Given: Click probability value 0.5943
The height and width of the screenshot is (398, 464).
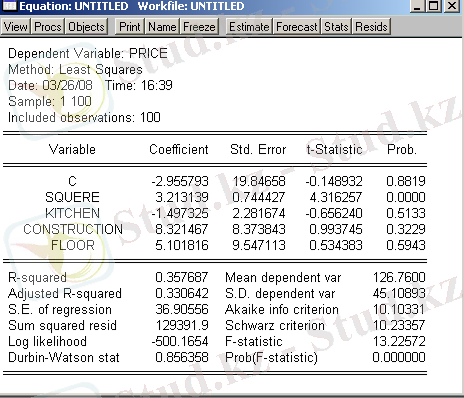Looking at the screenshot, I should [x=406, y=245].
